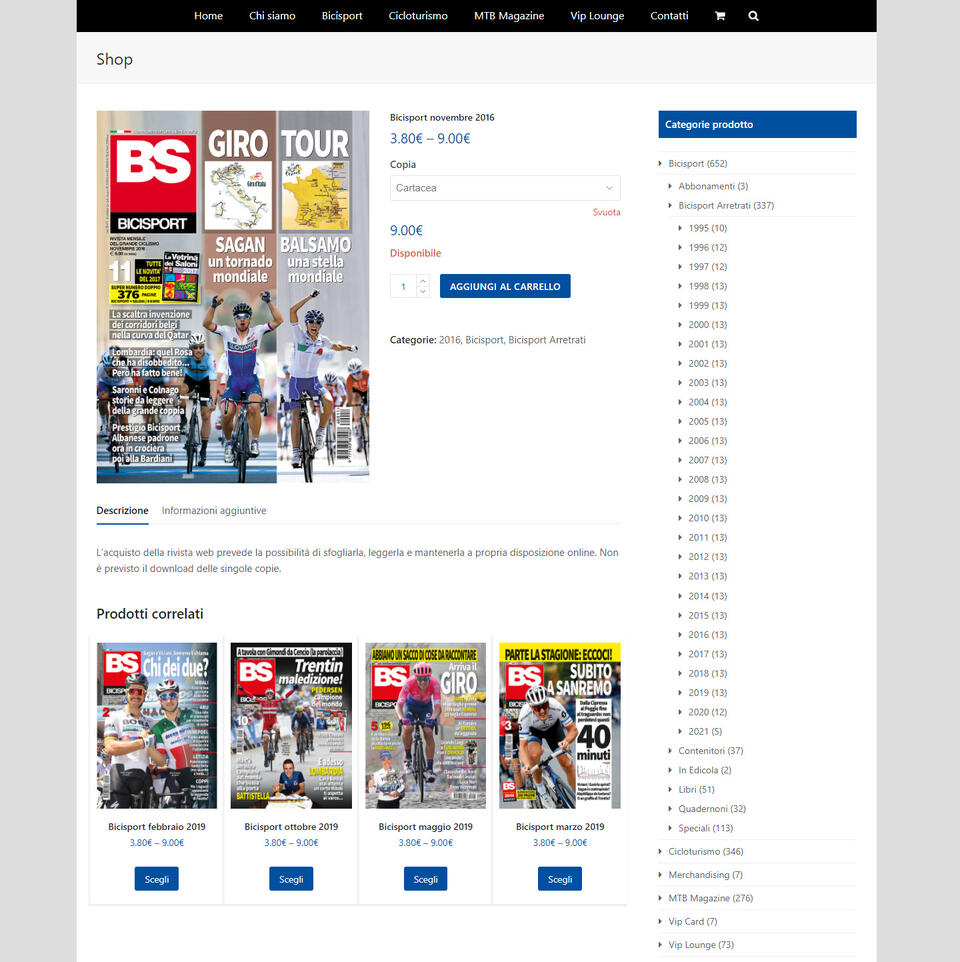Select the 2019 (13) archive year
The height and width of the screenshot is (962, 960).
(707, 693)
